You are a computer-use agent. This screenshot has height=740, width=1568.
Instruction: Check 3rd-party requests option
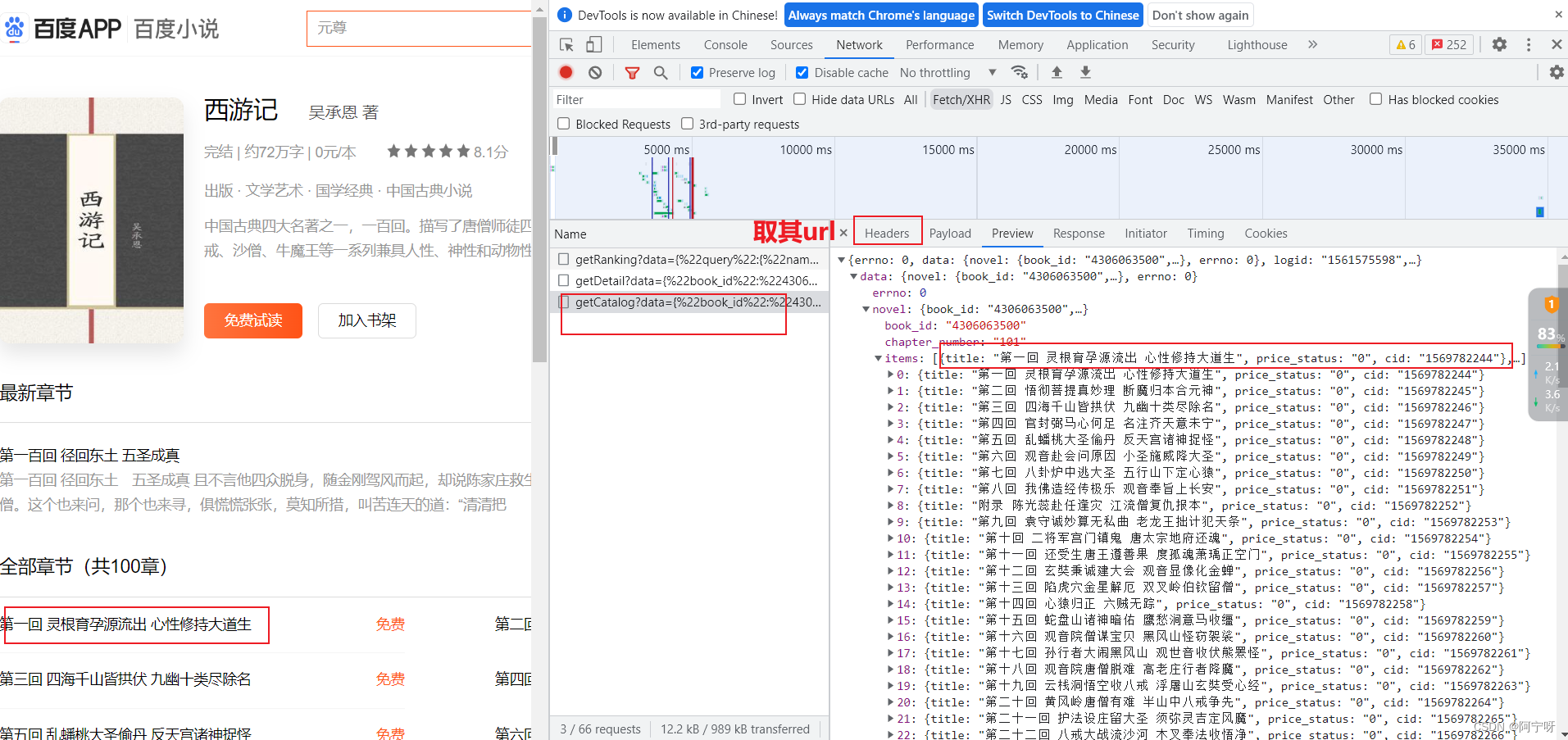pos(688,124)
